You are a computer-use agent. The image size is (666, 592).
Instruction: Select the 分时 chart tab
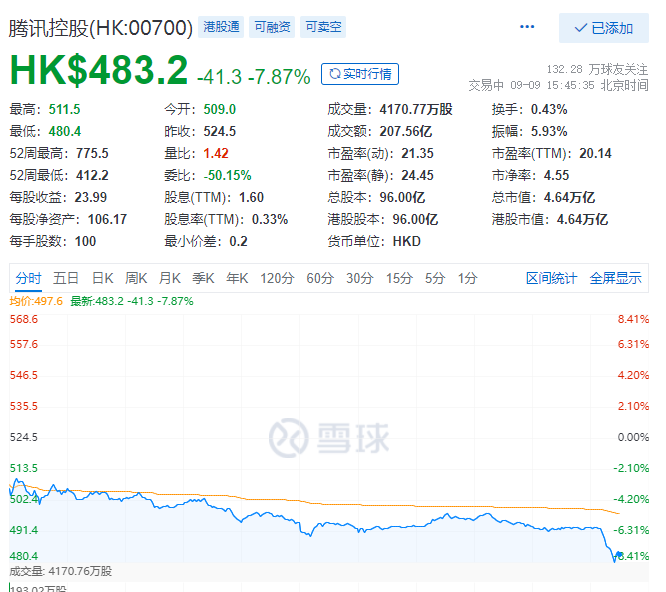coord(28,279)
